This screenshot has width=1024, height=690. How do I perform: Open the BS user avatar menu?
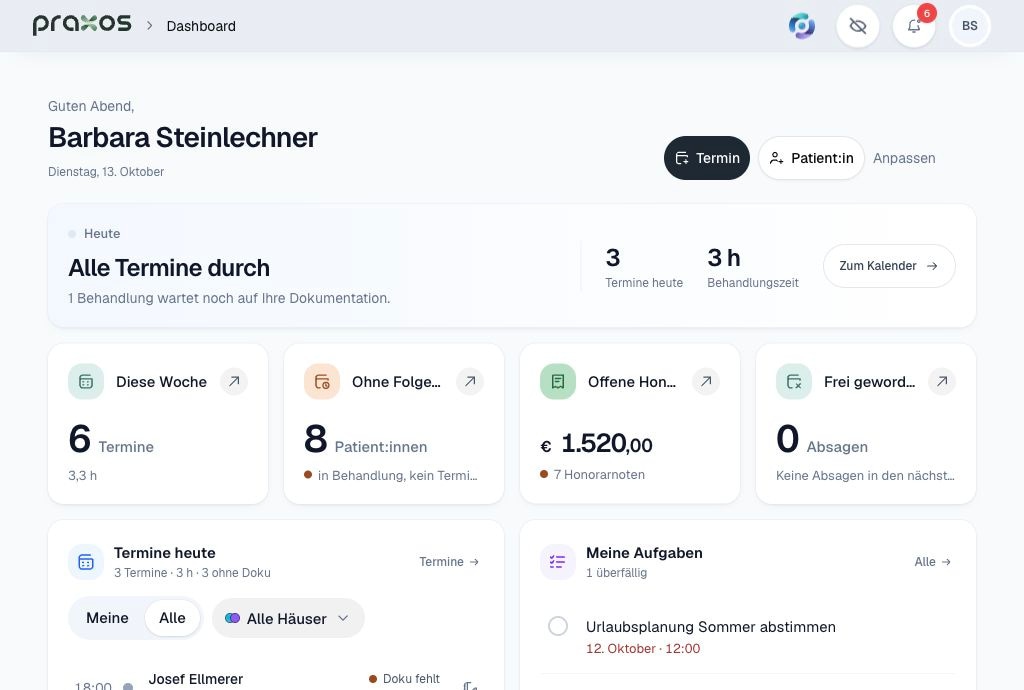coord(970,26)
